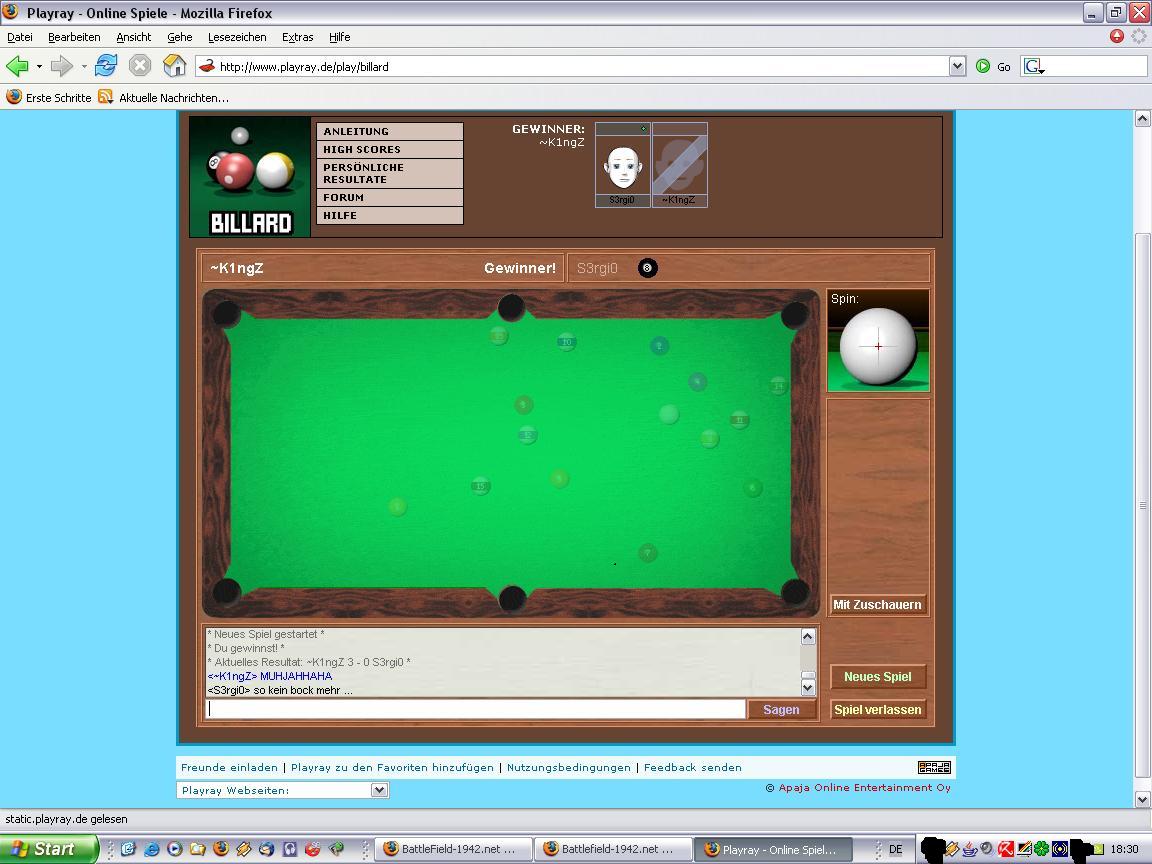Open the Bearbeiten menu
This screenshot has height=864, width=1152.
click(x=74, y=37)
